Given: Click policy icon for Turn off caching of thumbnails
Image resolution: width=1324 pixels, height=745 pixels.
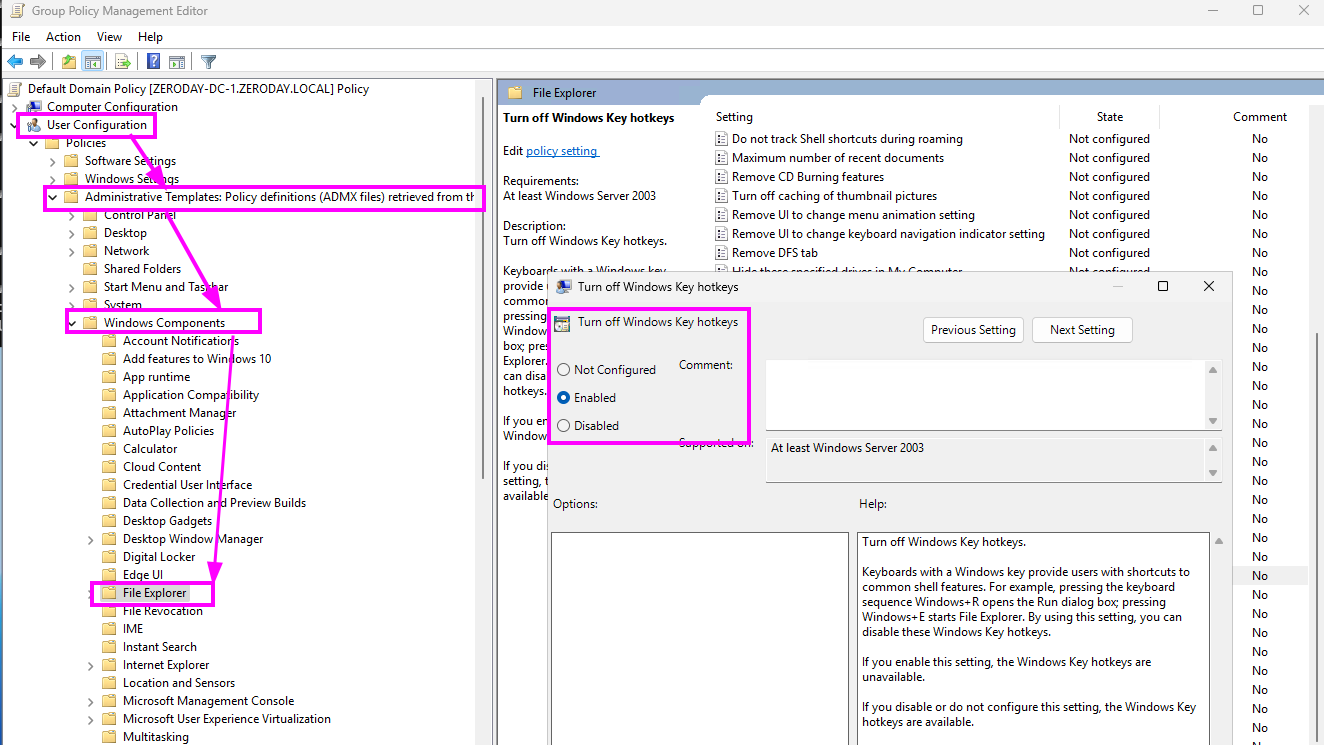Looking at the screenshot, I should pyautogui.click(x=721, y=196).
